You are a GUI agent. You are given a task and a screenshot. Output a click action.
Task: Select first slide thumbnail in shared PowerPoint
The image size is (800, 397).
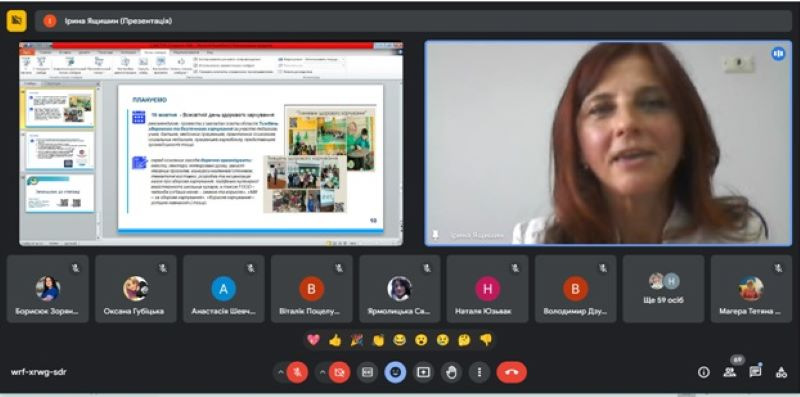click(x=60, y=108)
